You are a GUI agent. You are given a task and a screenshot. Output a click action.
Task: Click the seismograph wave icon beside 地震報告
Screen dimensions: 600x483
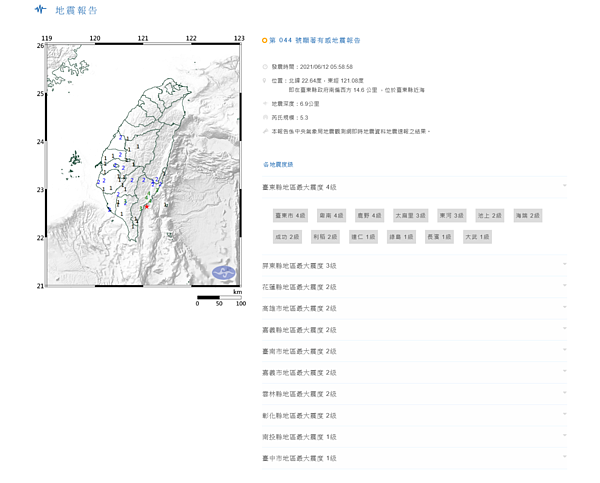pos(41,9)
